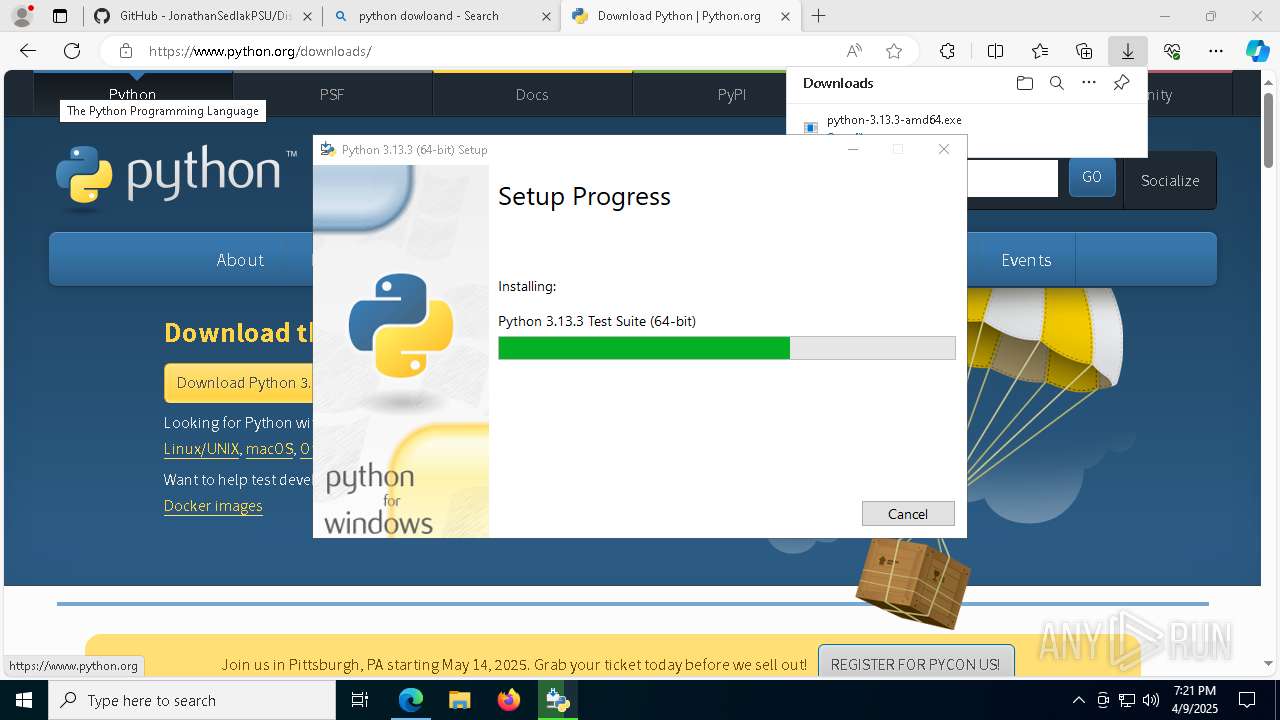Open Downloads folder icon in panel
Screen dimensions: 1280x720
[x=1025, y=83]
